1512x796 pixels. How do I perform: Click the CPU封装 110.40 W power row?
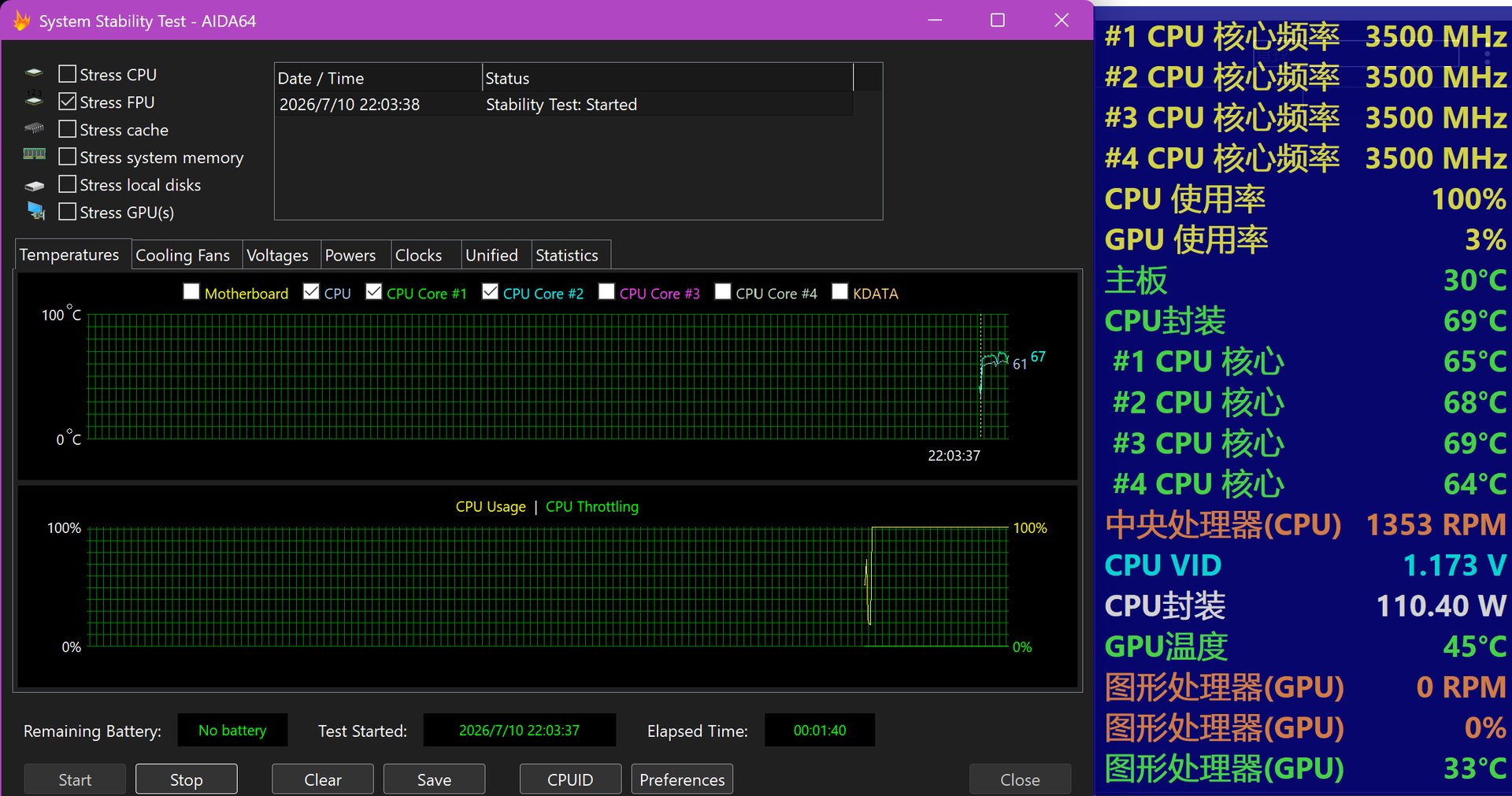pyautogui.click(x=1305, y=605)
